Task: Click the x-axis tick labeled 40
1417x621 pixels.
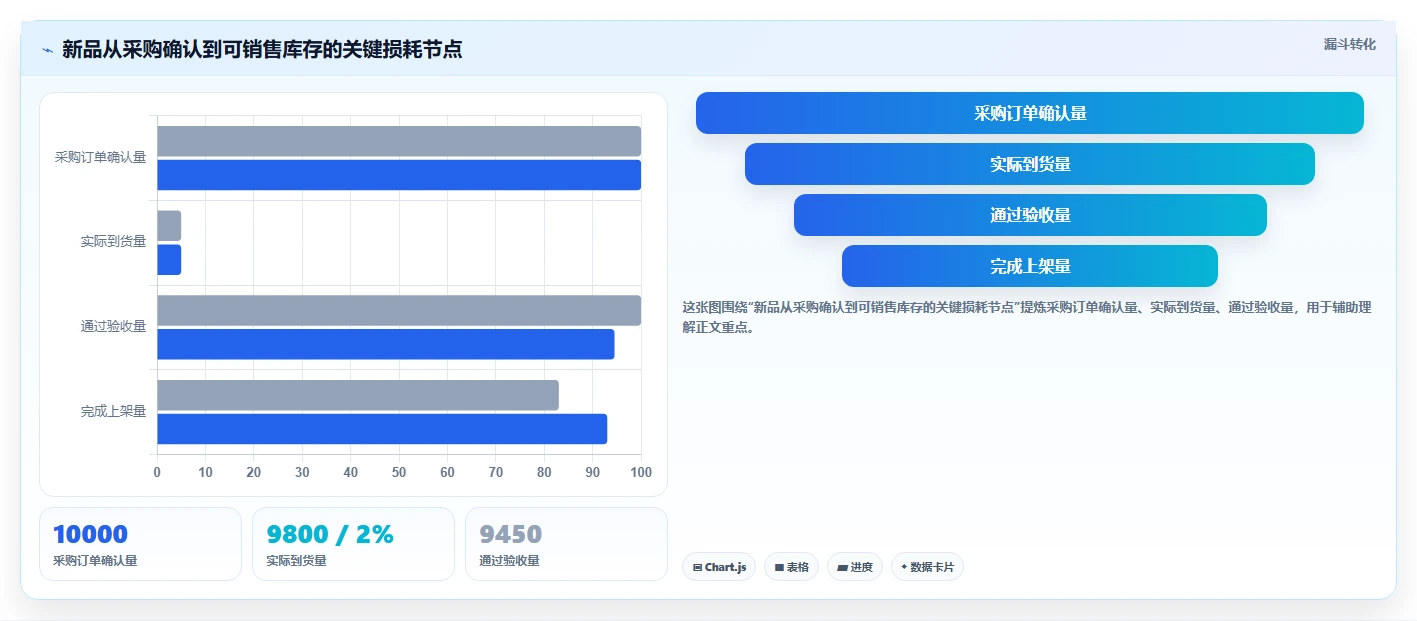Action: tap(350, 472)
